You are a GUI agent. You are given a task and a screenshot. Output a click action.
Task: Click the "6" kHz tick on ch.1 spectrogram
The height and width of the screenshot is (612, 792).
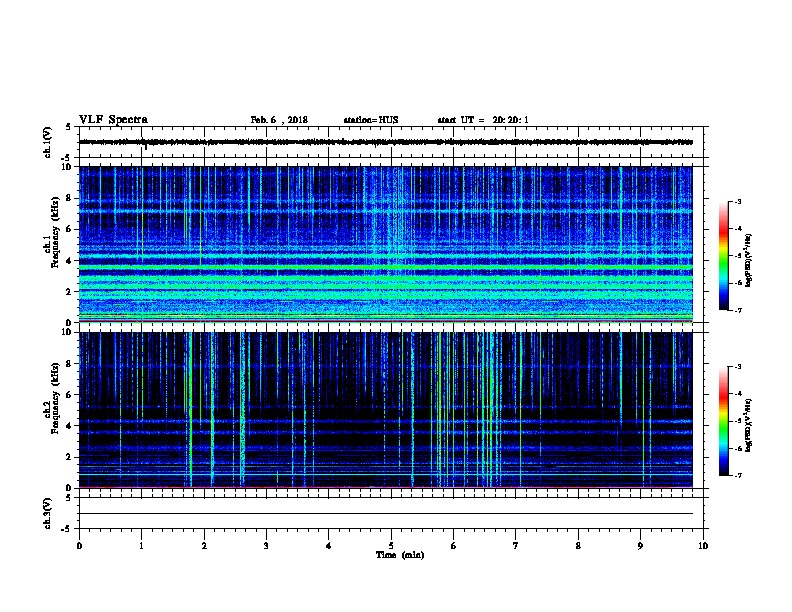tap(69, 229)
